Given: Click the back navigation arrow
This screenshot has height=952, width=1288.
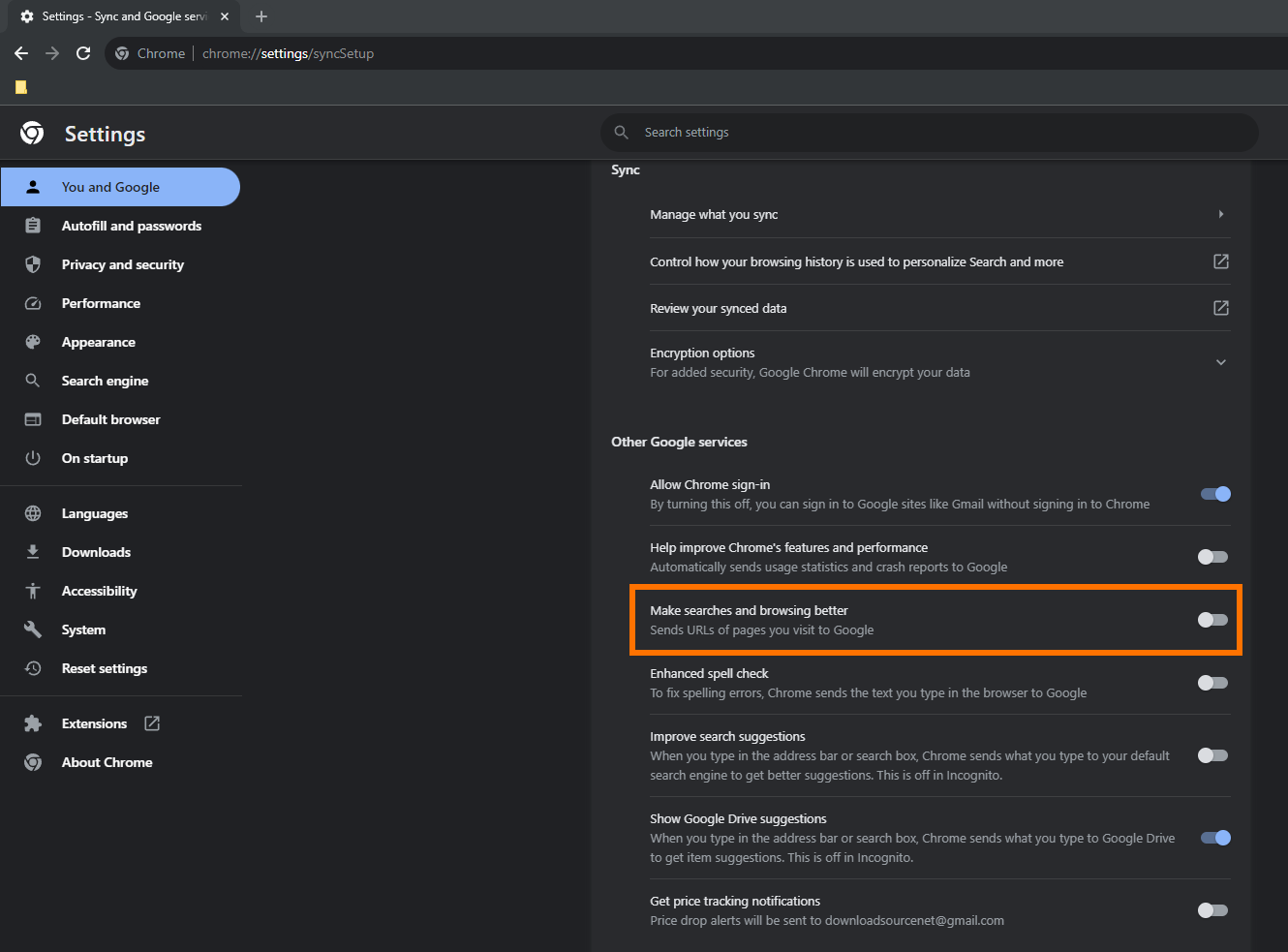Looking at the screenshot, I should coord(21,53).
